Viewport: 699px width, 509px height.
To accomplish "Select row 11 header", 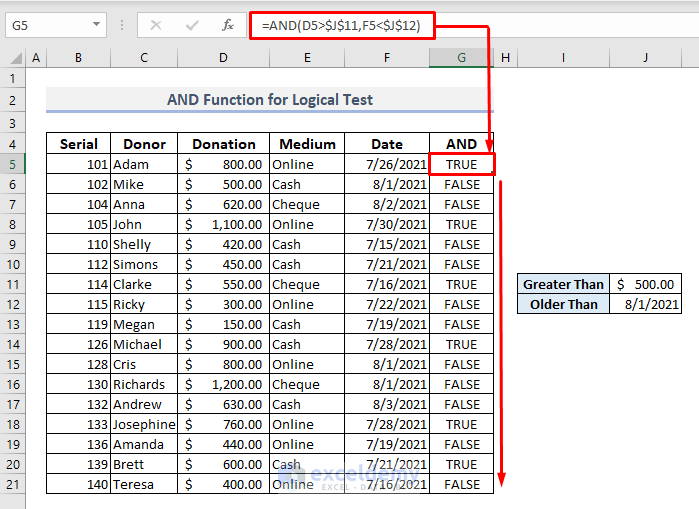I will (12, 284).
